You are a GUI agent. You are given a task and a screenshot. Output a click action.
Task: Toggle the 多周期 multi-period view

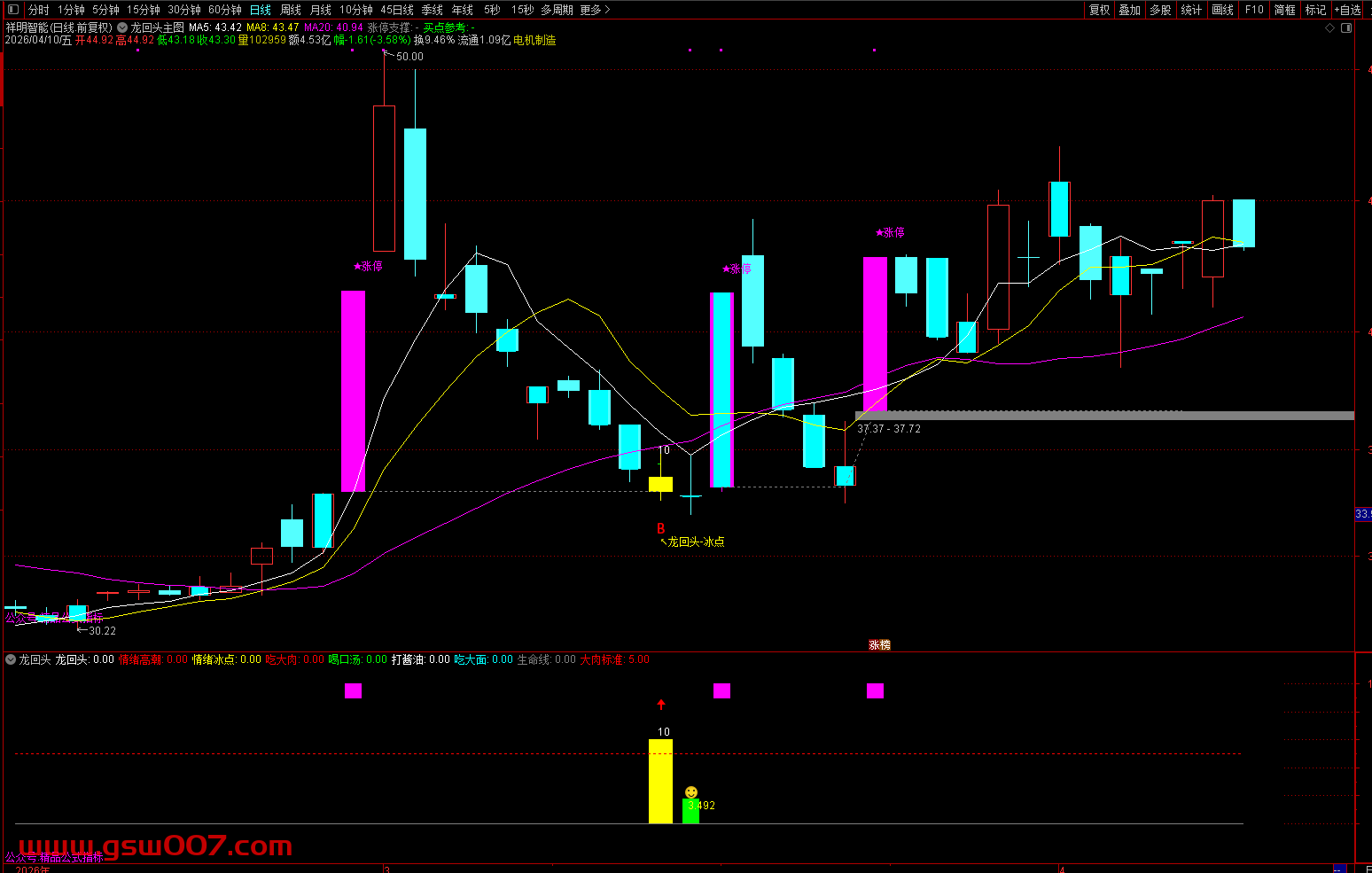(557, 10)
